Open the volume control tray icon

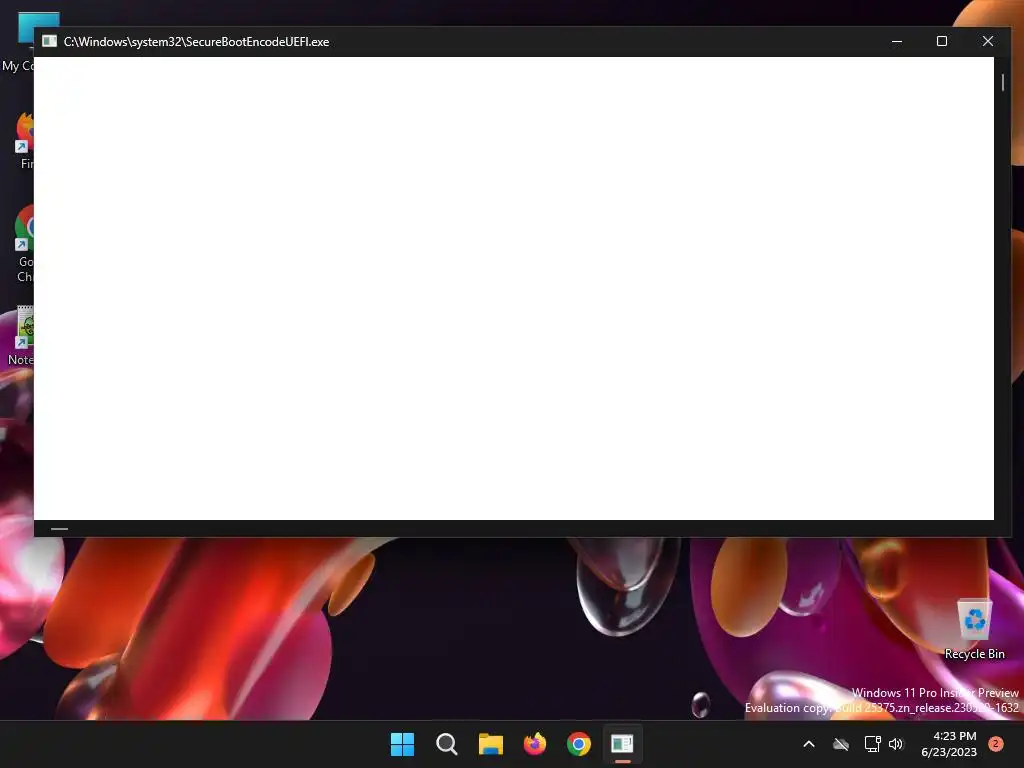(895, 744)
